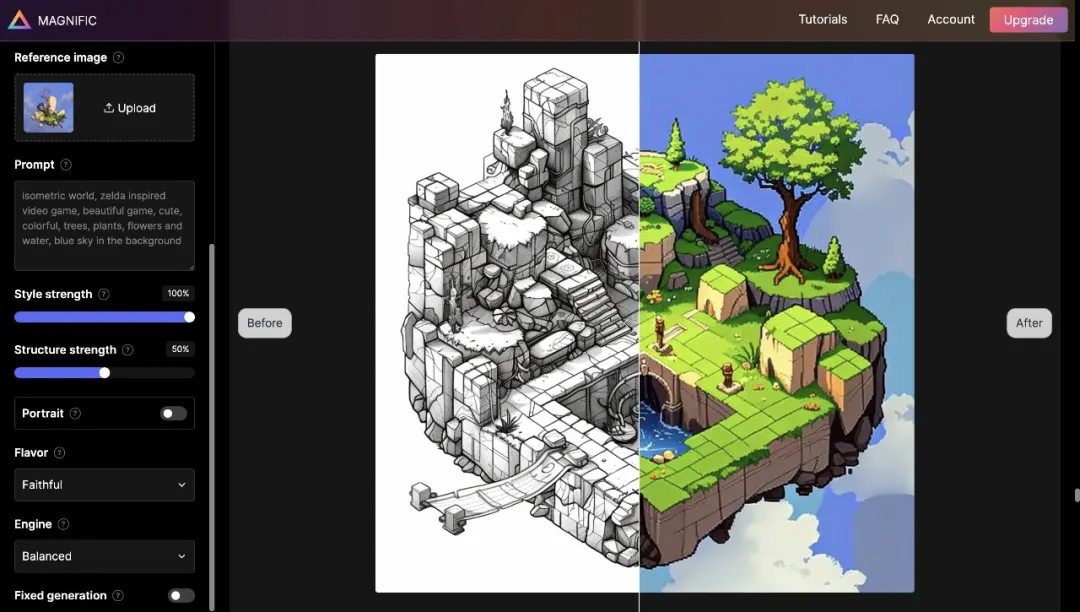Click help icon next to Flavor
The width and height of the screenshot is (1080, 612).
59,453
